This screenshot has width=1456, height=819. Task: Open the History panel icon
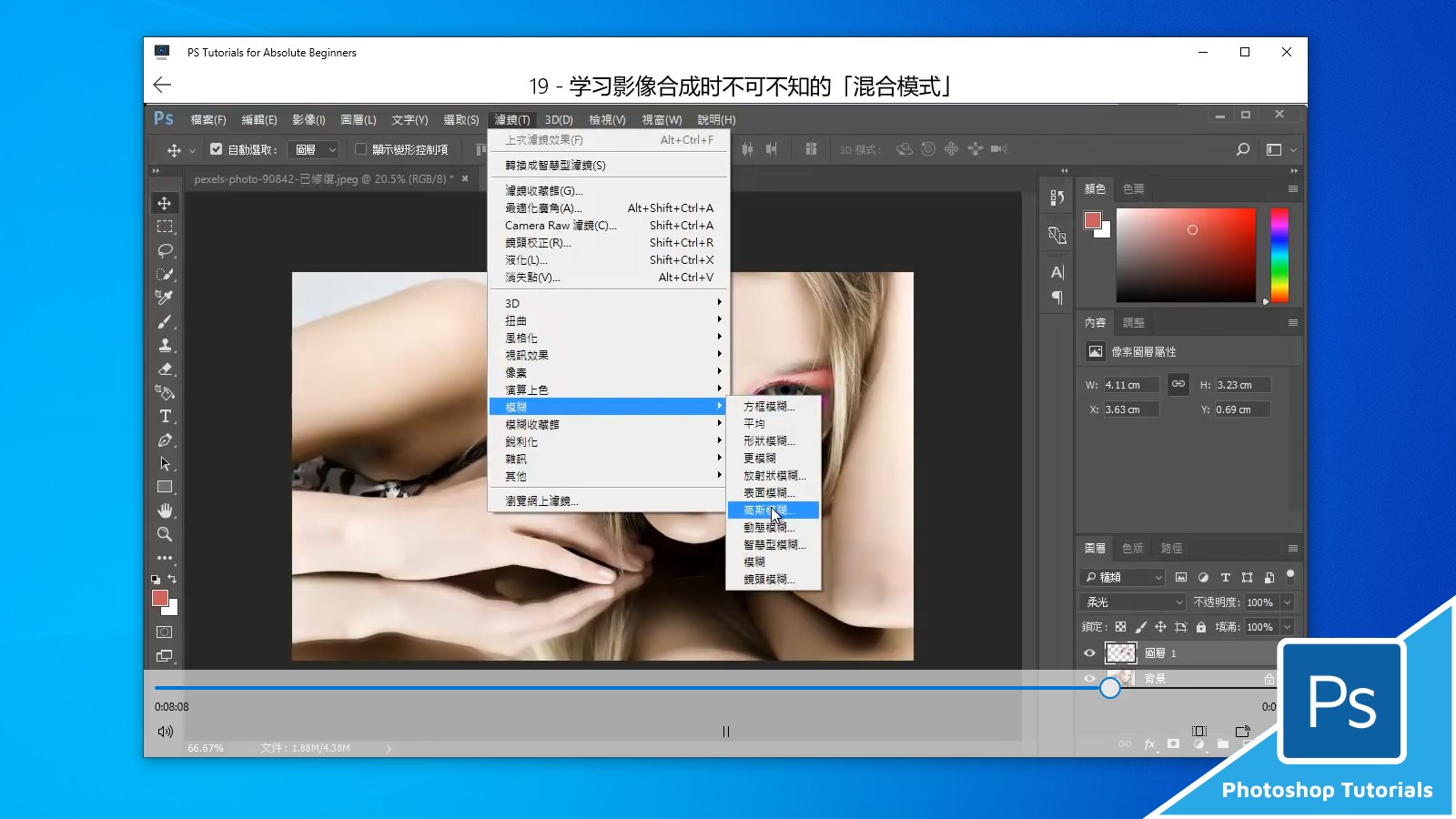[x=1057, y=197]
